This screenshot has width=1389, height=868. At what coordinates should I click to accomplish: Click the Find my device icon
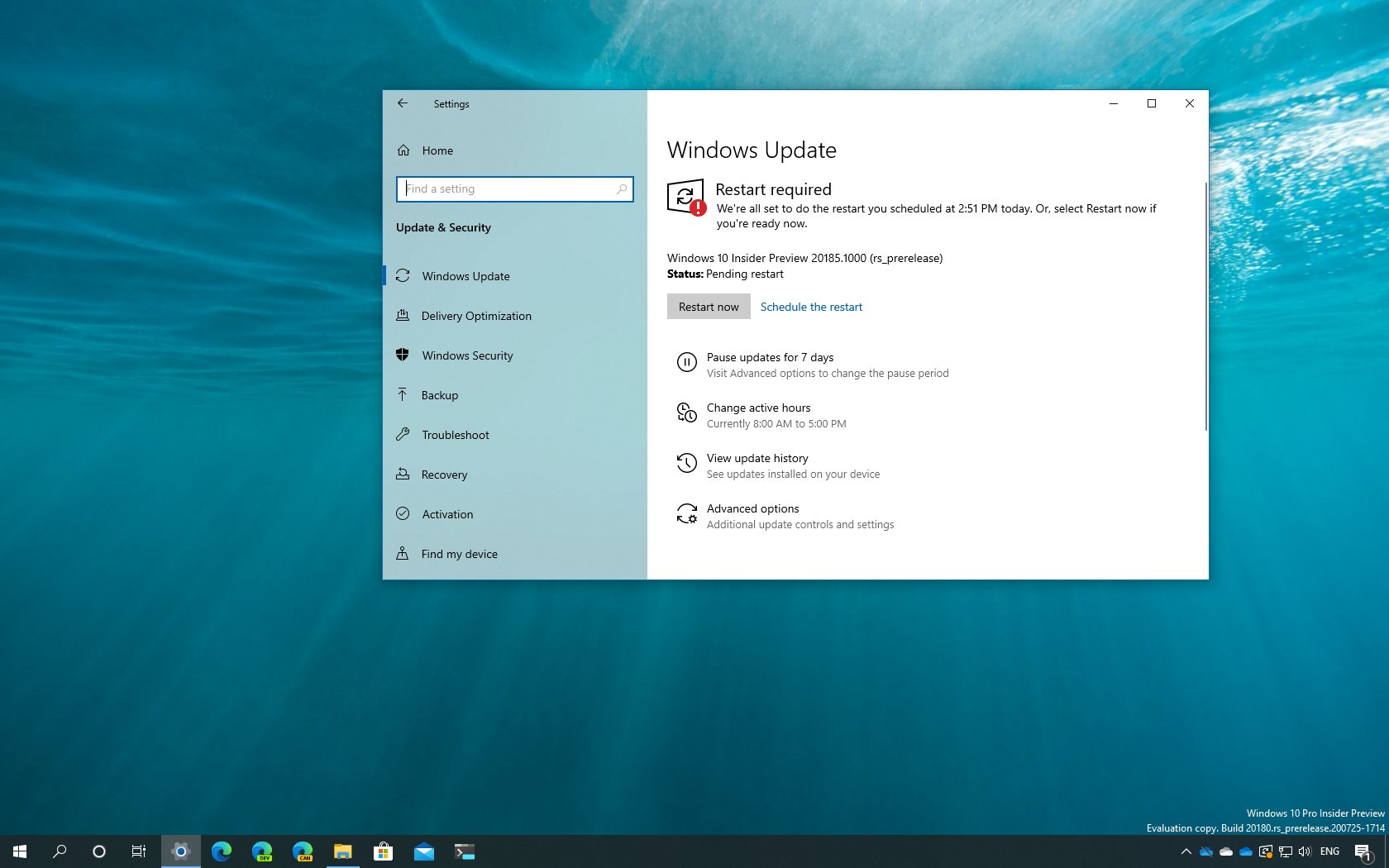pyautogui.click(x=403, y=554)
